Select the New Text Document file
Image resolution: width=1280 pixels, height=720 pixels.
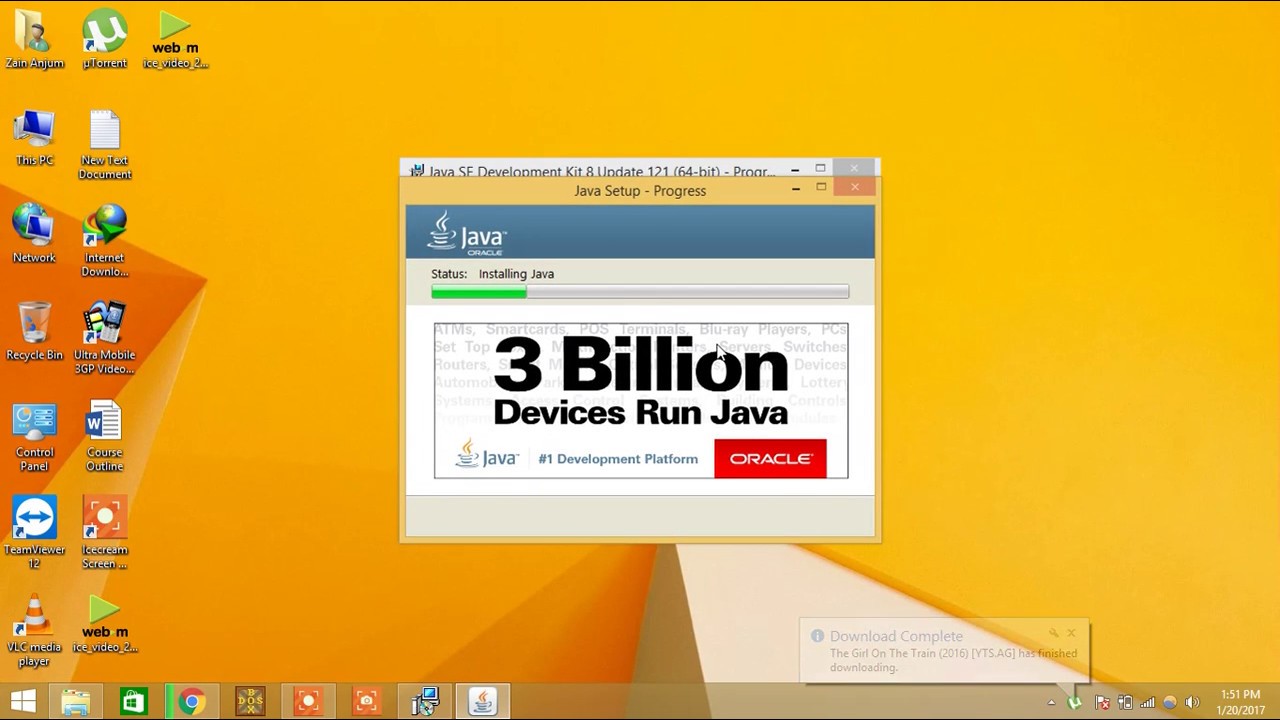tap(104, 145)
